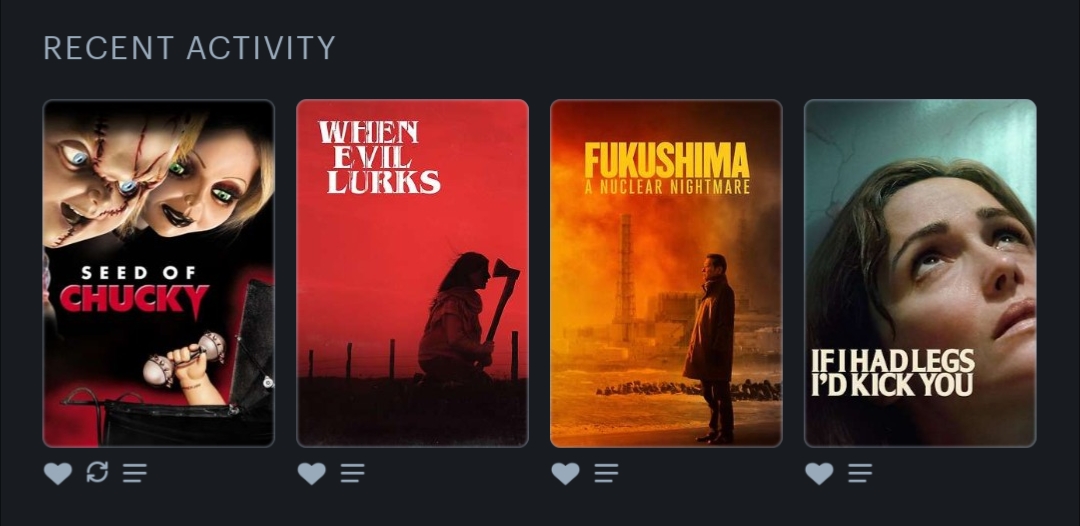
Task: Click the white When Evil Lurks title text
Action: point(379,157)
